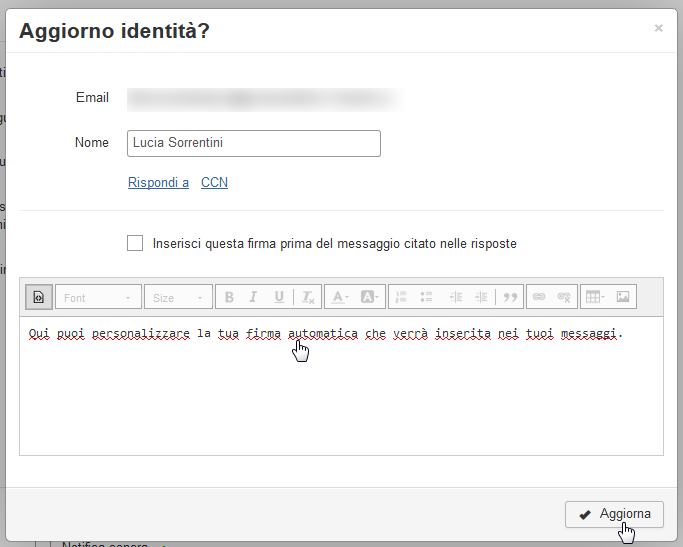
Task: Toggle the HTML source mode icon
Action: (39, 297)
